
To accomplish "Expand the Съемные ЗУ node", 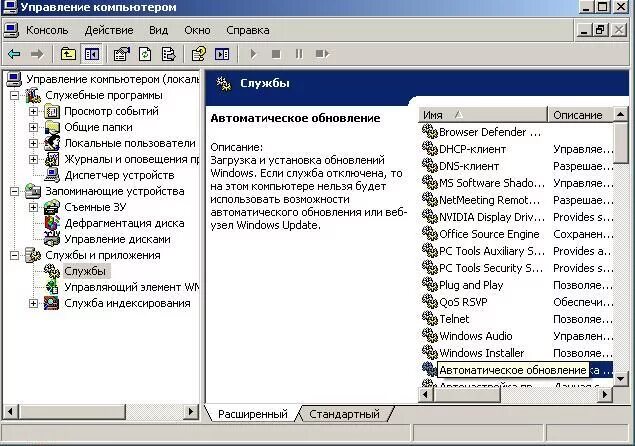I will tap(33, 207).
